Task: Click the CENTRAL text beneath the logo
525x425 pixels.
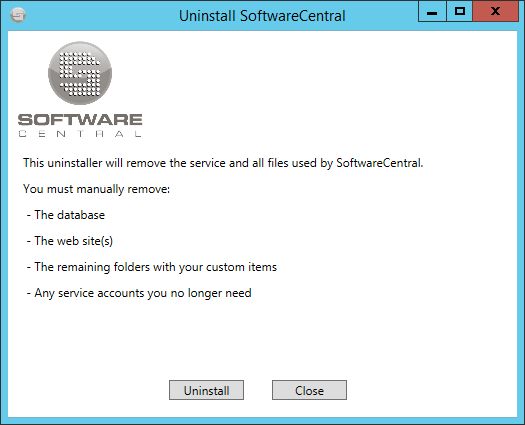Action: [80, 134]
